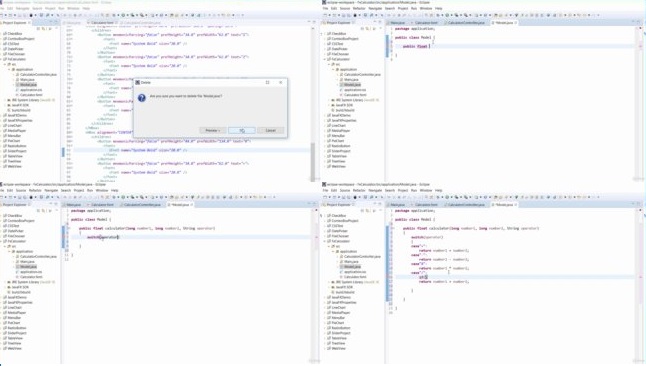This screenshot has width=646, height=366.
Task: Select ComboBoxProject in tree, Delete-dialog window
Action: point(19,39)
